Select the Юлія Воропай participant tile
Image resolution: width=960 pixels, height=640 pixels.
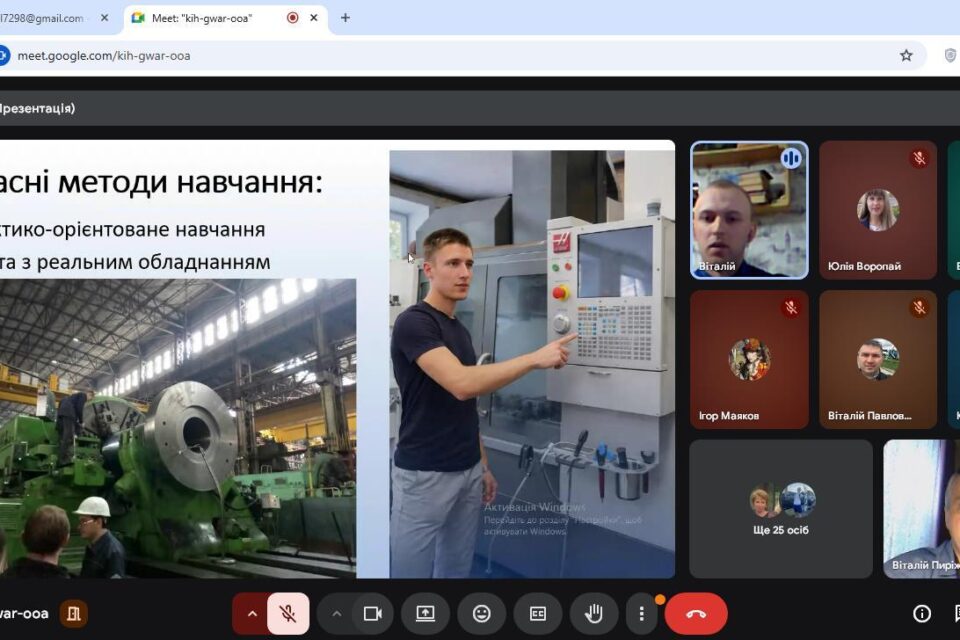click(878, 210)
